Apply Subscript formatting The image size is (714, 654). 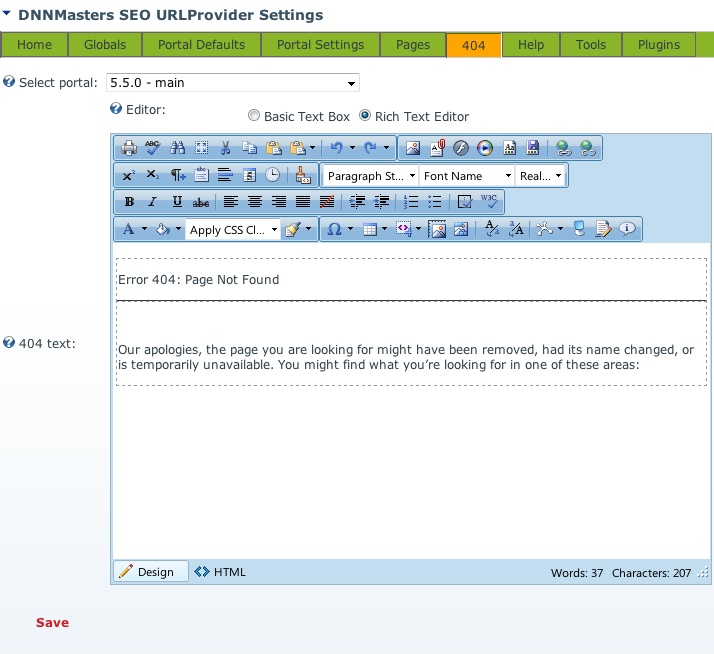click(x=153, y=175)
